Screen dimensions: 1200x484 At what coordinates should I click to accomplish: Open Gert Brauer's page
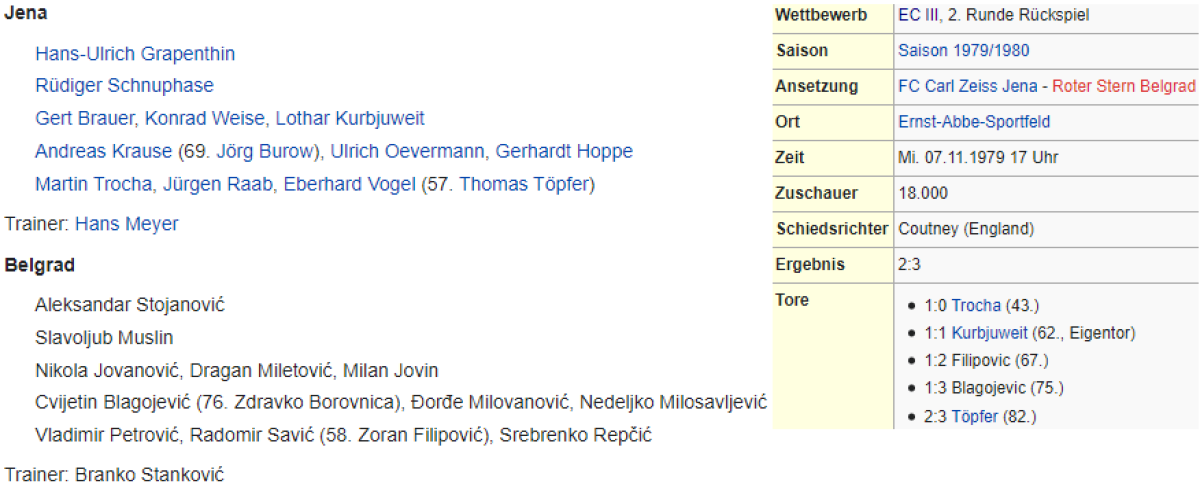[85, 119]
